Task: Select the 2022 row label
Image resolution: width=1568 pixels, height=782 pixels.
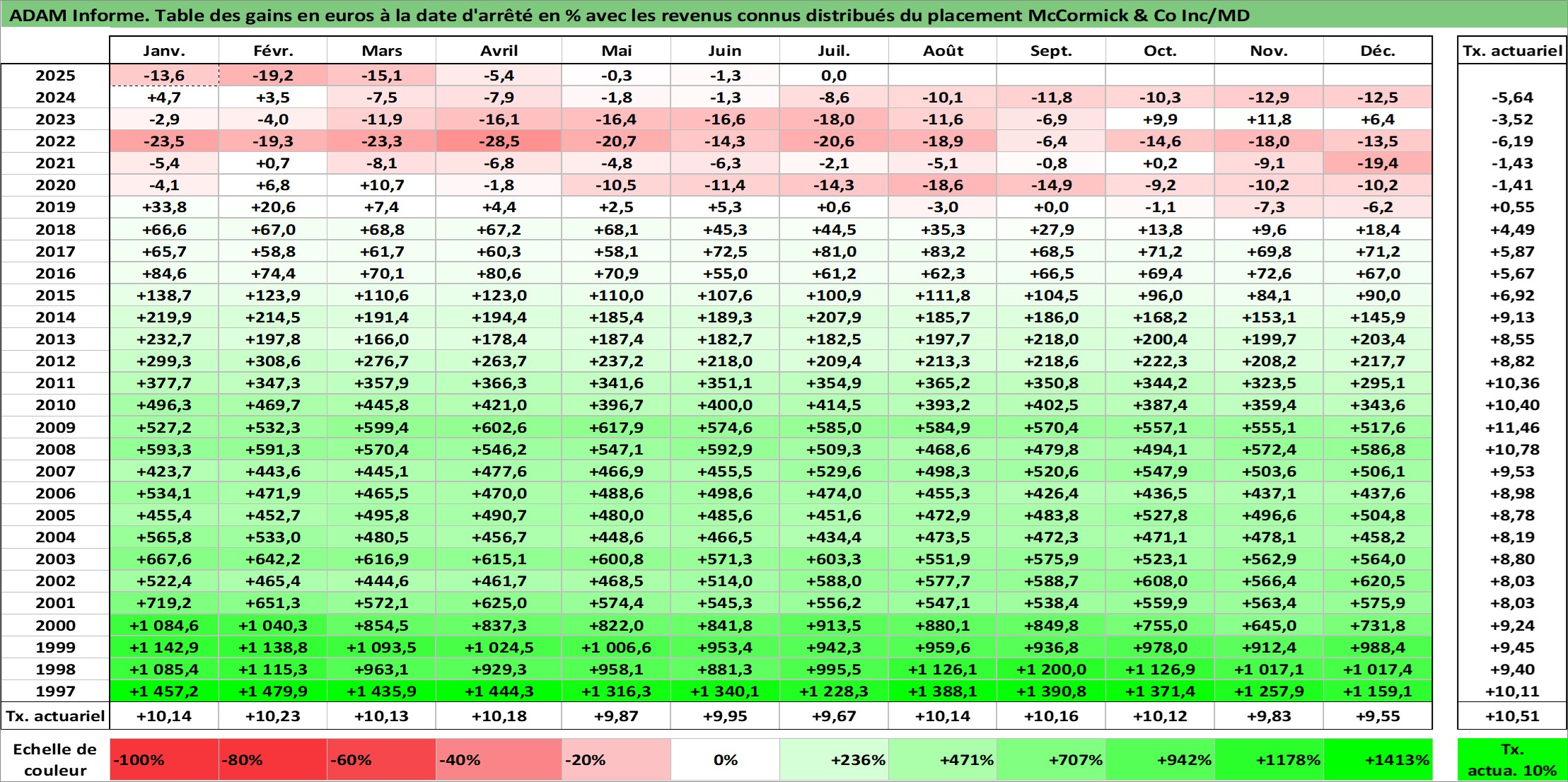Action: pyautogui.click(x=55, y=141)
